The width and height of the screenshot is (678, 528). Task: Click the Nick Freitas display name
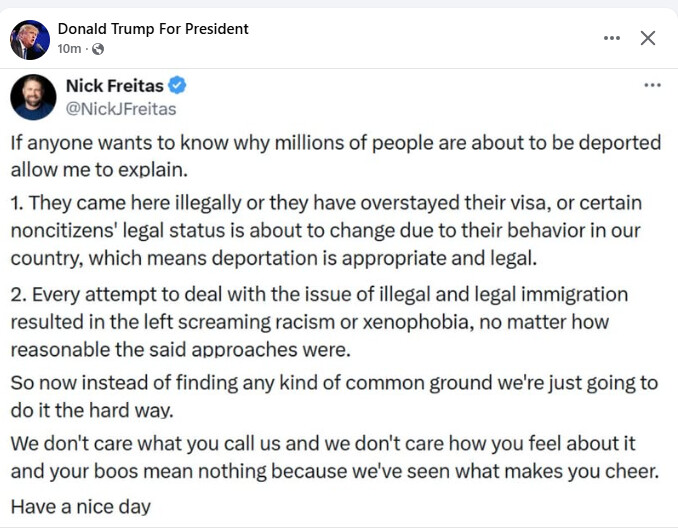115,86
